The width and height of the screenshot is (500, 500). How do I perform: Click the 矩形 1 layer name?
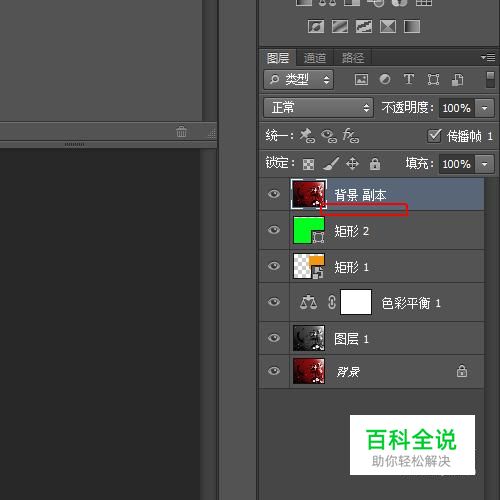click(351, 267)
